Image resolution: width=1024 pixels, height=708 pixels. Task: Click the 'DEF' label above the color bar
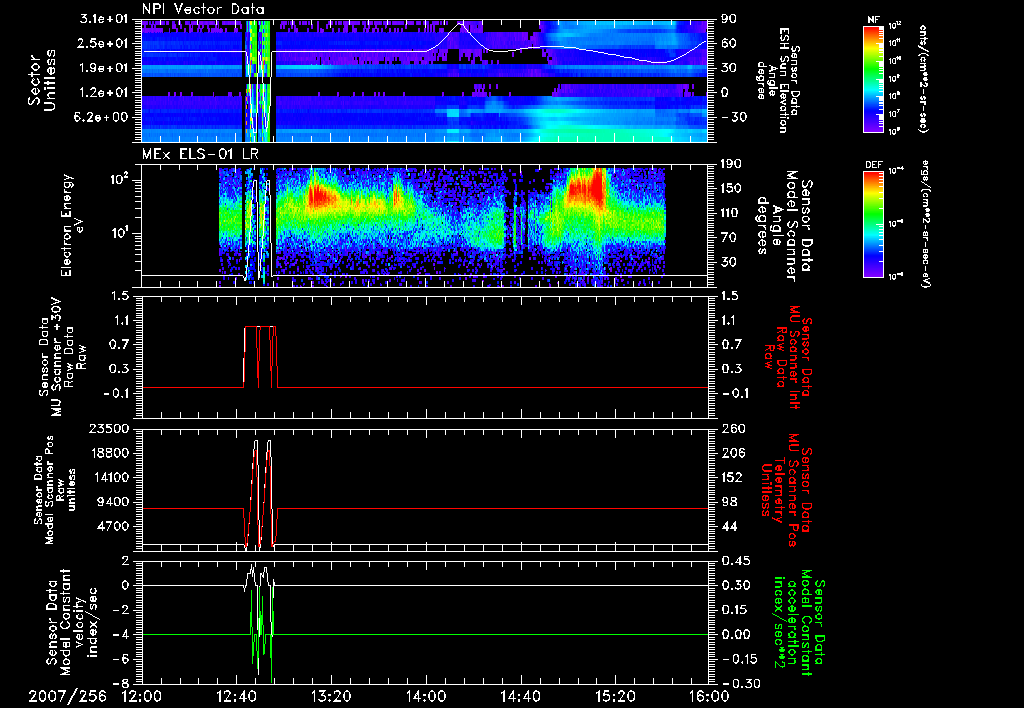874,165
